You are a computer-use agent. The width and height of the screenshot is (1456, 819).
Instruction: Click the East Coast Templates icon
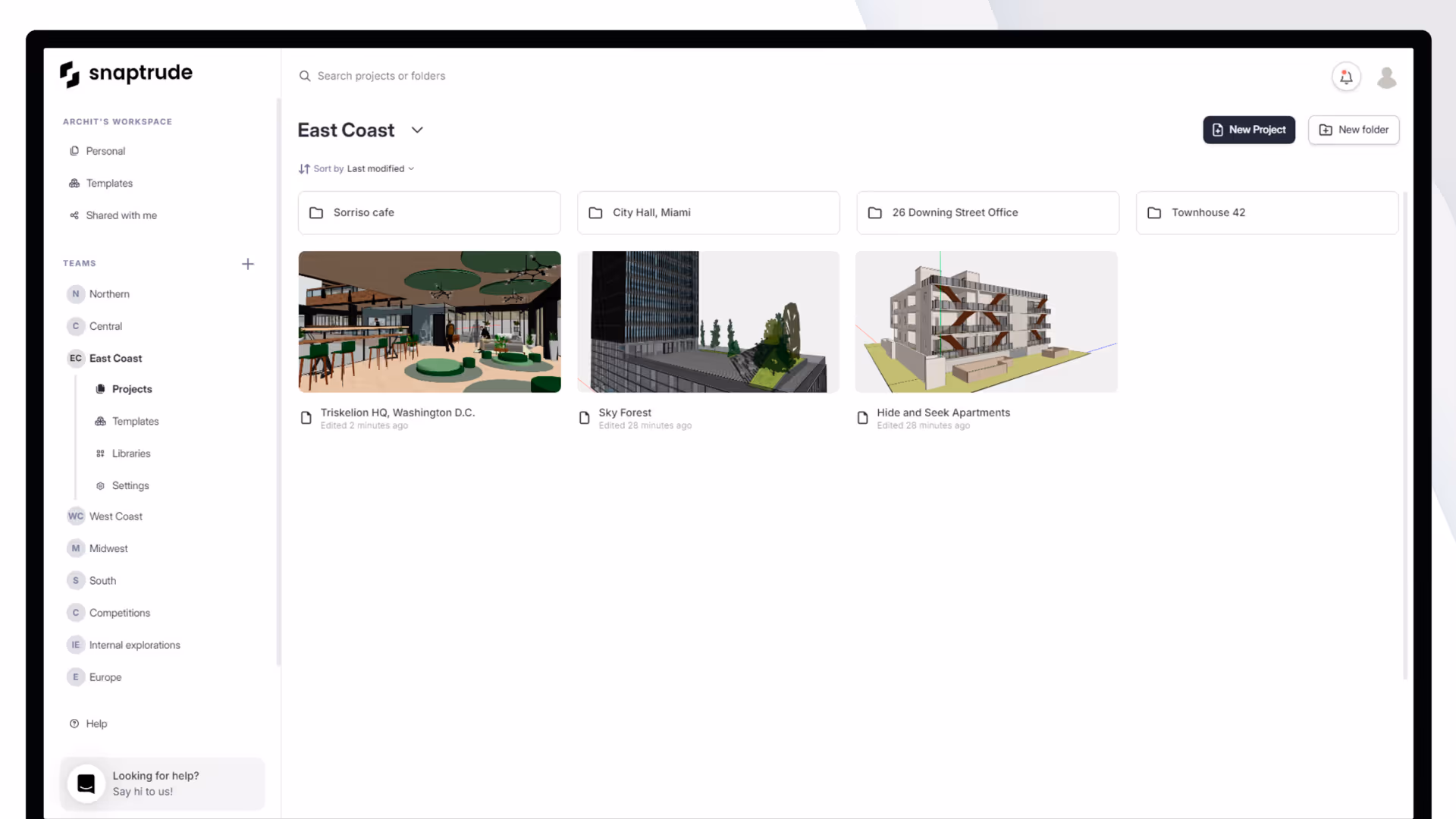pos(100,422)
